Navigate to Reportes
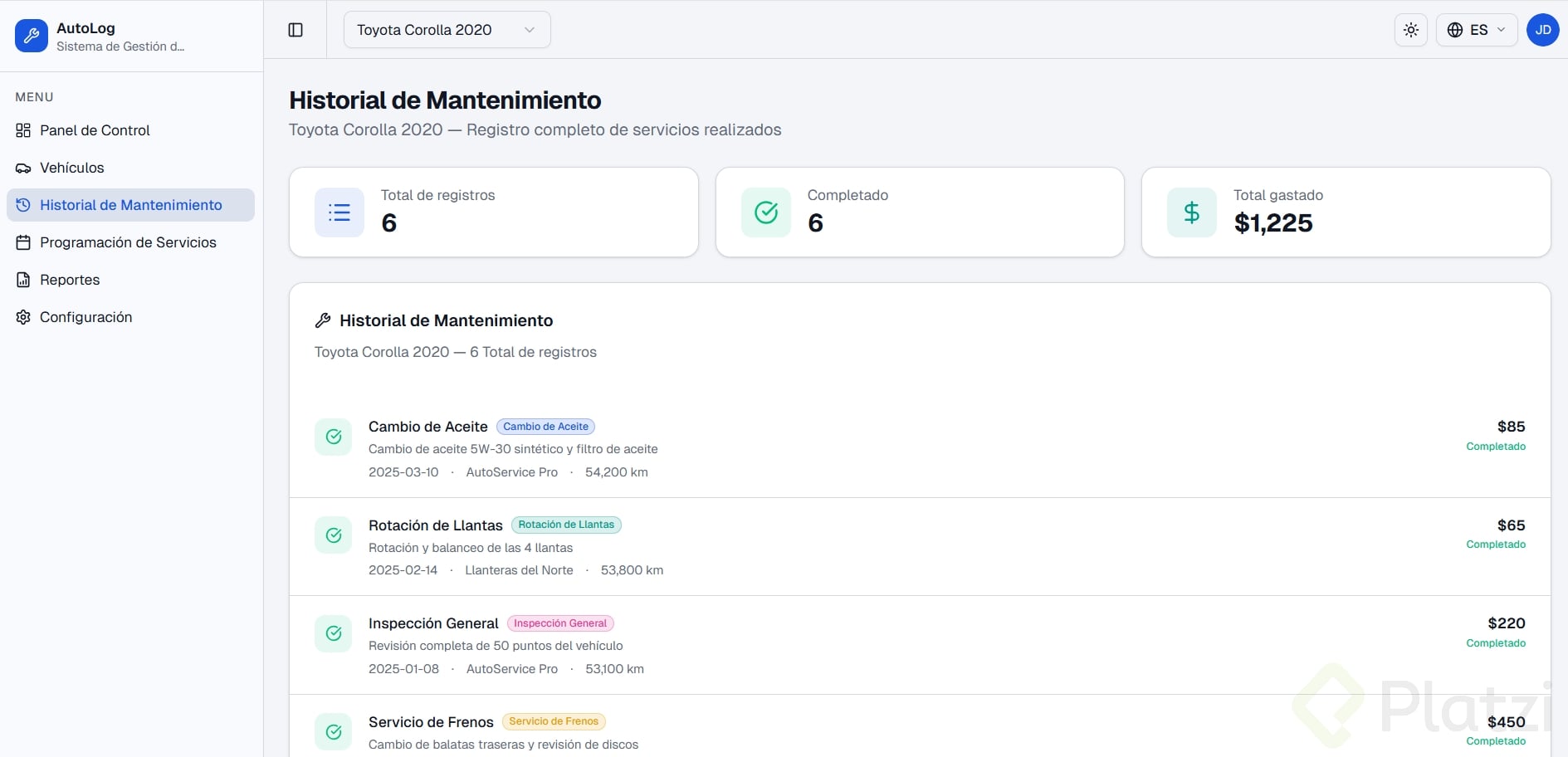Screen dimensions: 1568x757 (x=70, y=280)
